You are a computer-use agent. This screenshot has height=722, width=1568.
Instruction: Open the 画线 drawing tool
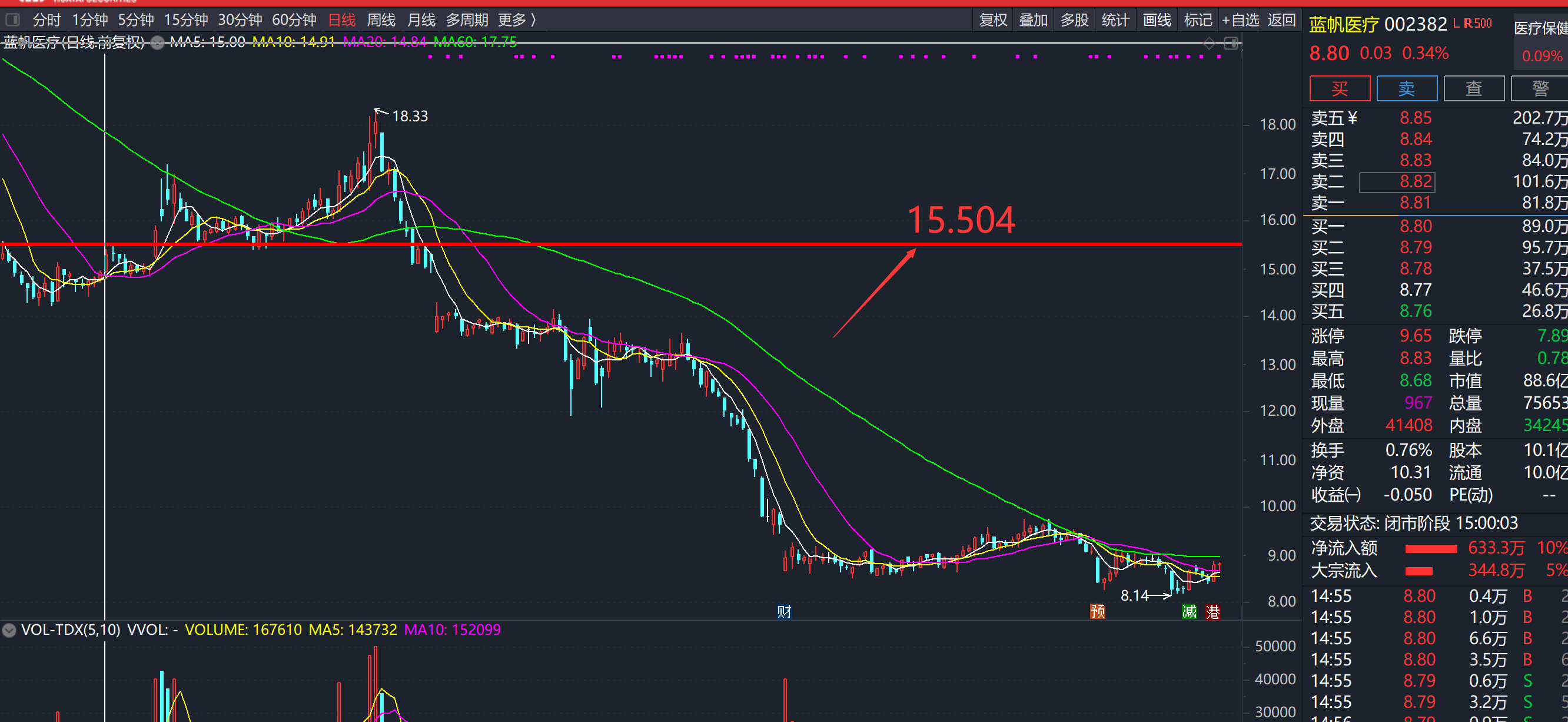coord(1157,20)
